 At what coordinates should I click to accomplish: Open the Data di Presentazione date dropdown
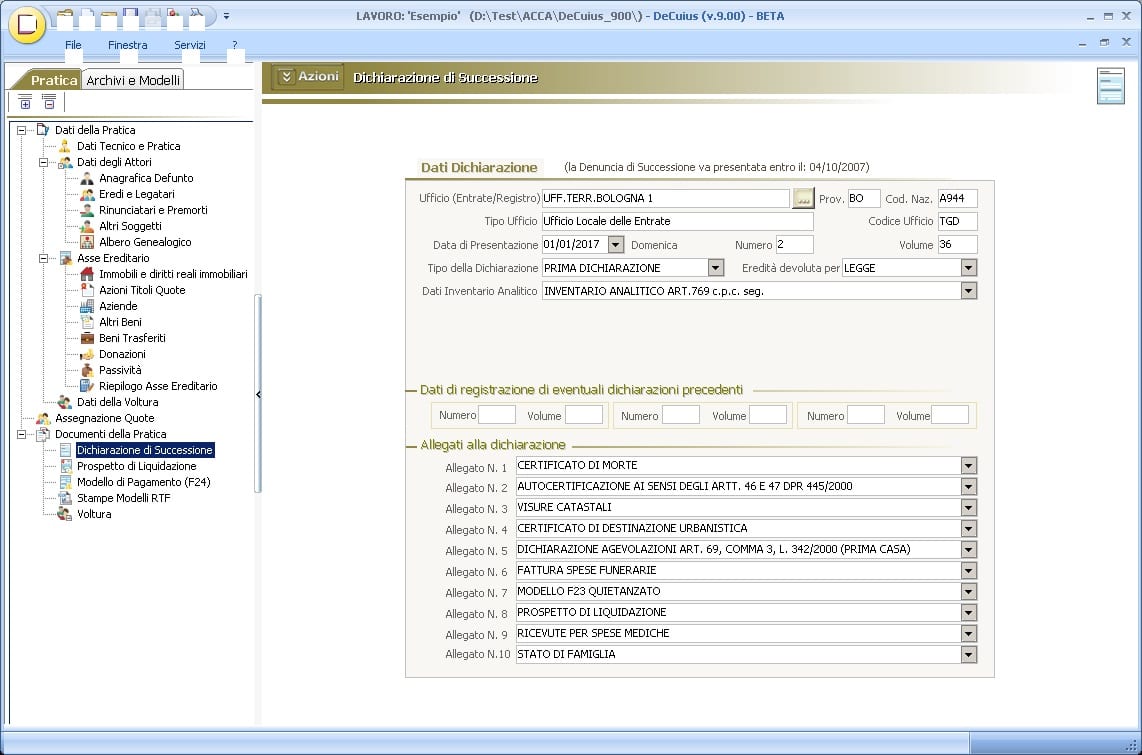click(616, 245)
